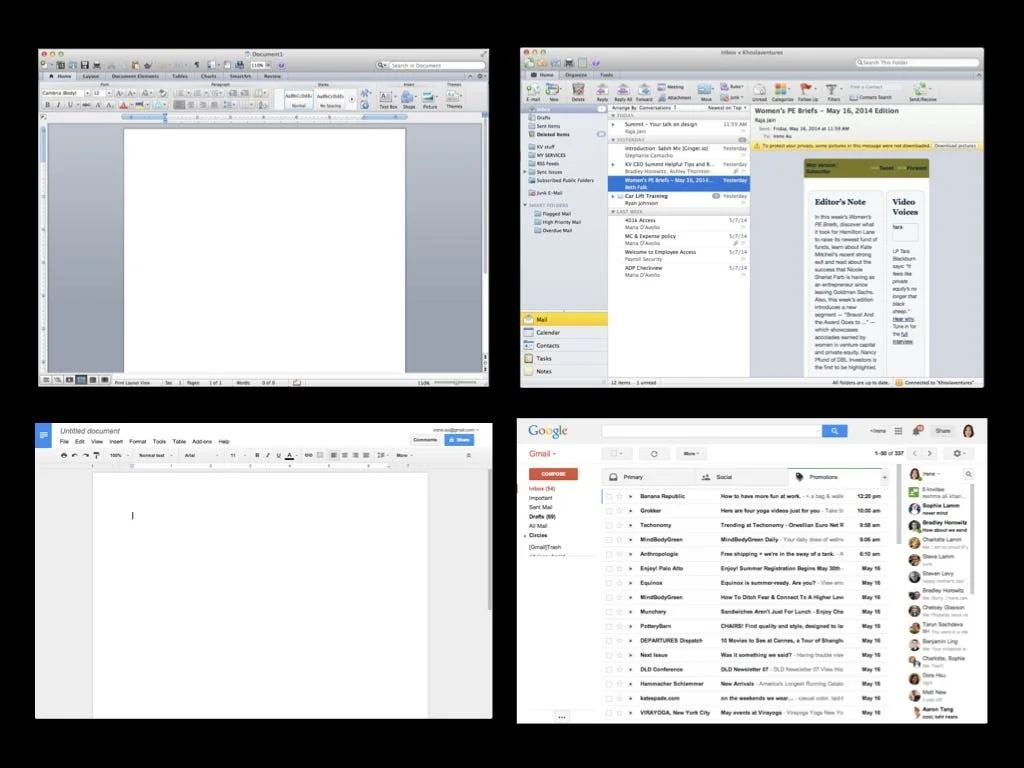The height and width of the screenshot is (768, 1024).
Task: Open Gmail settings gear
Action: (x=959, y=453)
